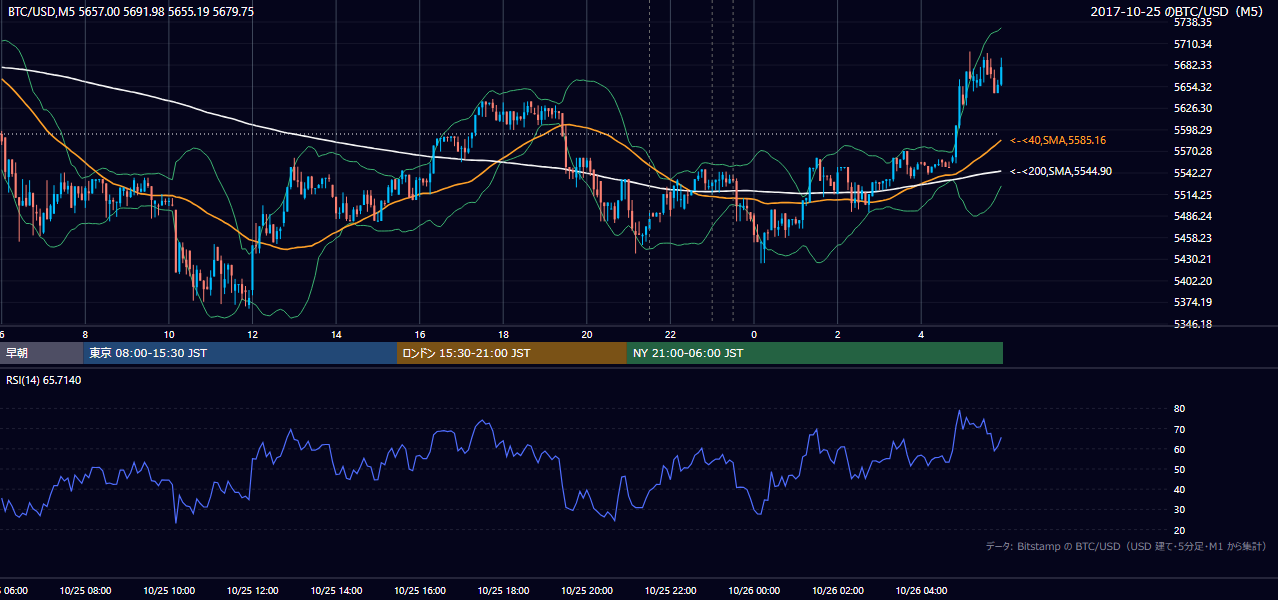Screen dimensions: 1278x600
Task: Select the 東京 08:00-15:30 JST session bar
Action: (240, 353)
